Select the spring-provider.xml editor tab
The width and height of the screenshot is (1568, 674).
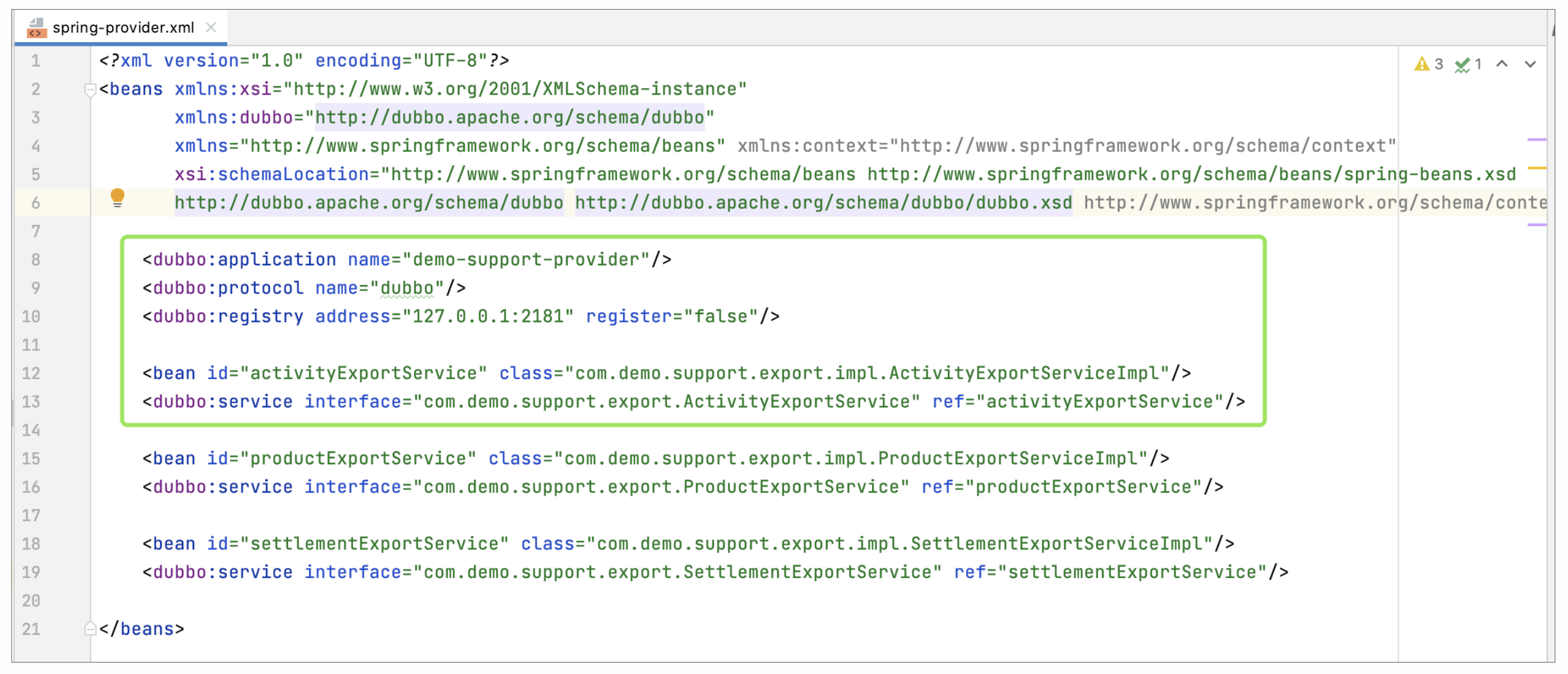click(123, 27)
